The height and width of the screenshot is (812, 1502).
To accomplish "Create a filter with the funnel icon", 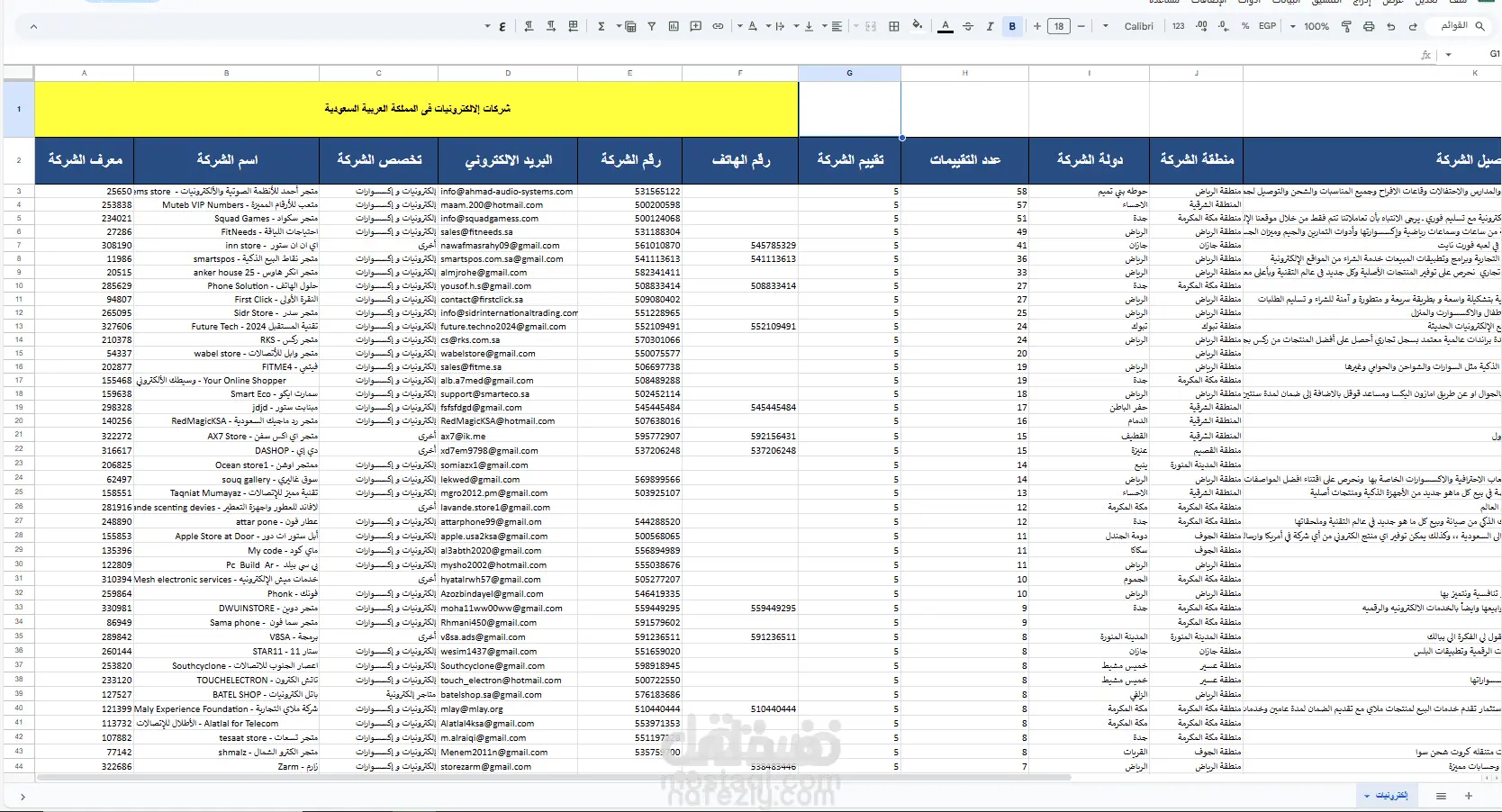I will 652,26.
